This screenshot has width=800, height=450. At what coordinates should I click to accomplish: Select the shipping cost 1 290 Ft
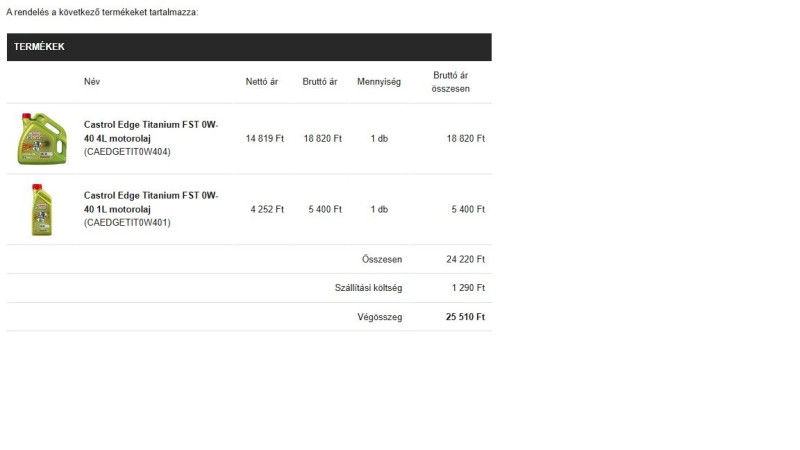click(x=468, y=288)
